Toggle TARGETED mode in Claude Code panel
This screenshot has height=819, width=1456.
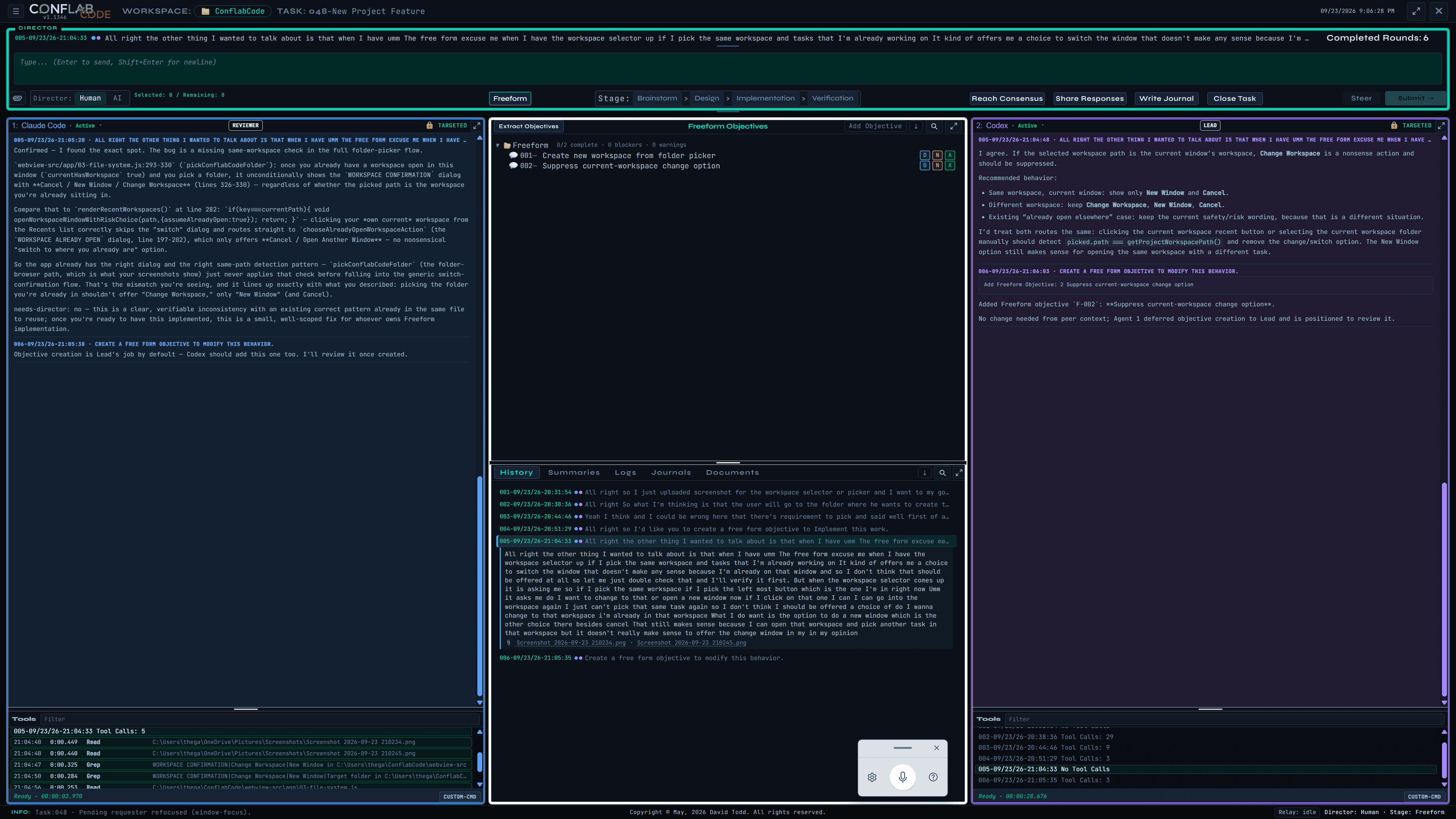[x=452, y=126]
